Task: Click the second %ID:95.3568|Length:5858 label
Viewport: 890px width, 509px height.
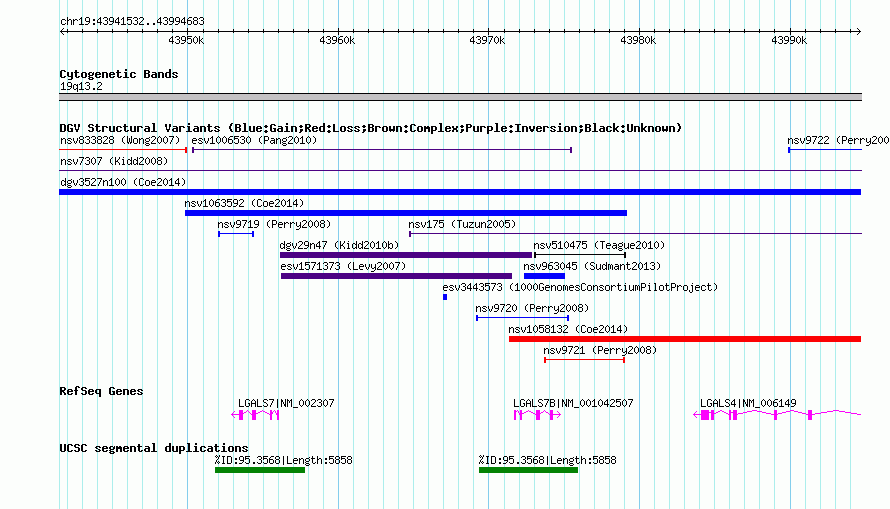Action: 547,460
